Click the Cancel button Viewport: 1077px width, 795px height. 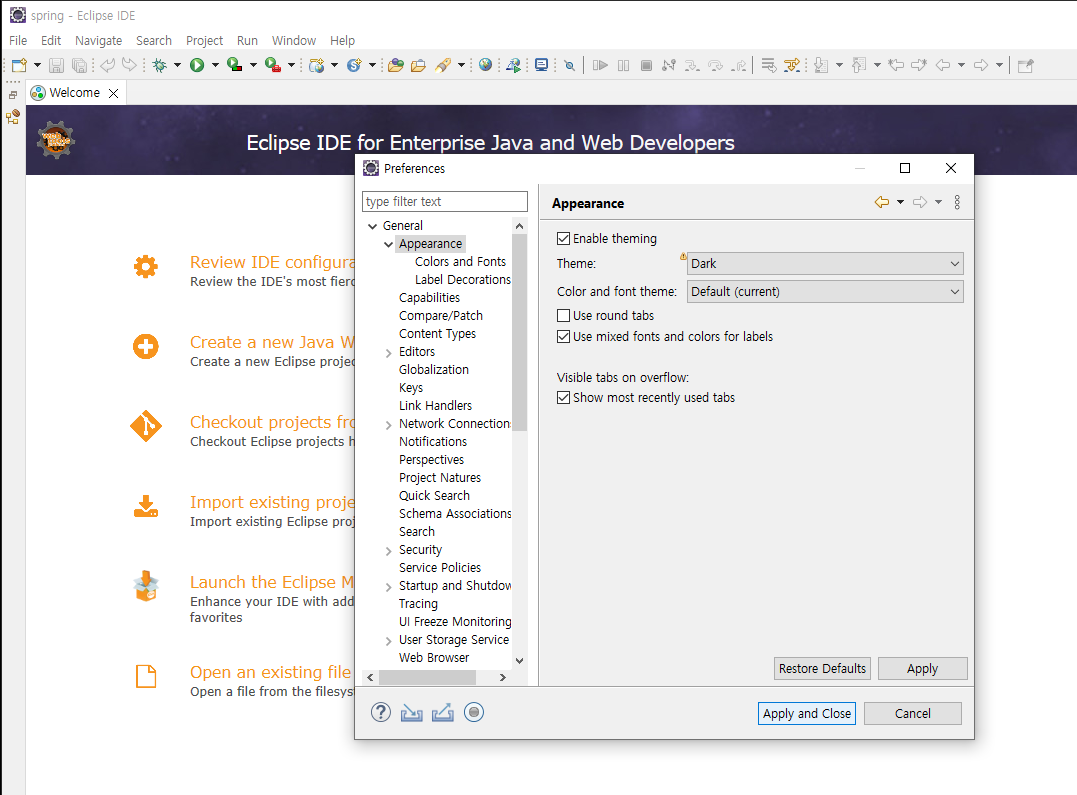click(x=913, y=713)
